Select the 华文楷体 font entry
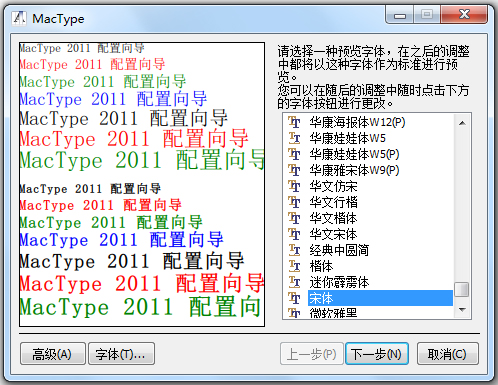Viewport: 498px width, 385px height. (333, 218)
